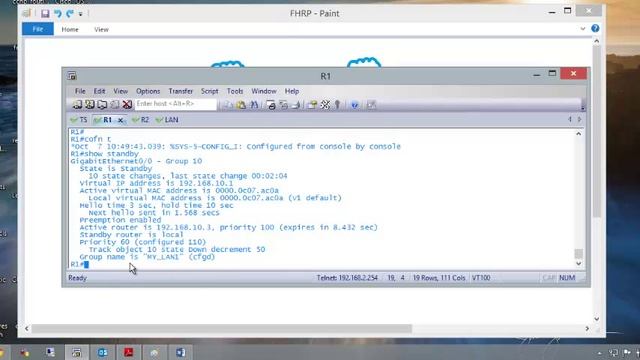Click Save icon in Paint quick access toolbar

[x=45, y=13]
